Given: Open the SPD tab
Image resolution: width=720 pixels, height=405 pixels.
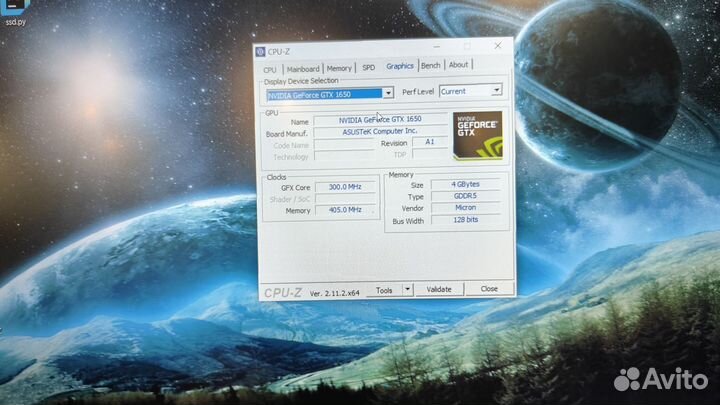Looking at the screenshot, I should click(369, 68).
